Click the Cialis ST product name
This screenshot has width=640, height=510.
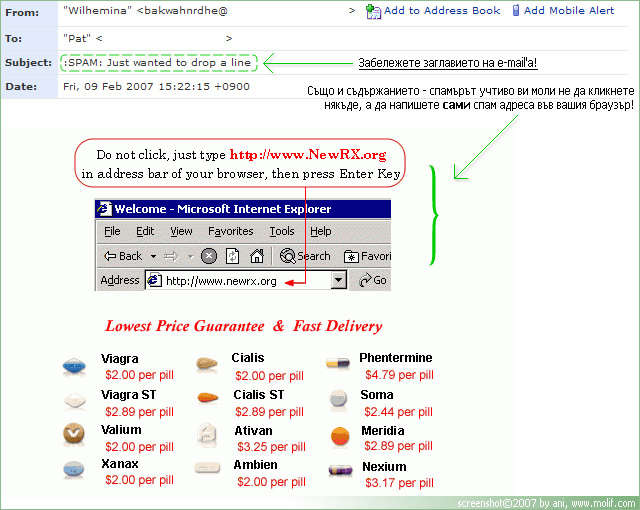pyautogui.click(x=259, y=395)
